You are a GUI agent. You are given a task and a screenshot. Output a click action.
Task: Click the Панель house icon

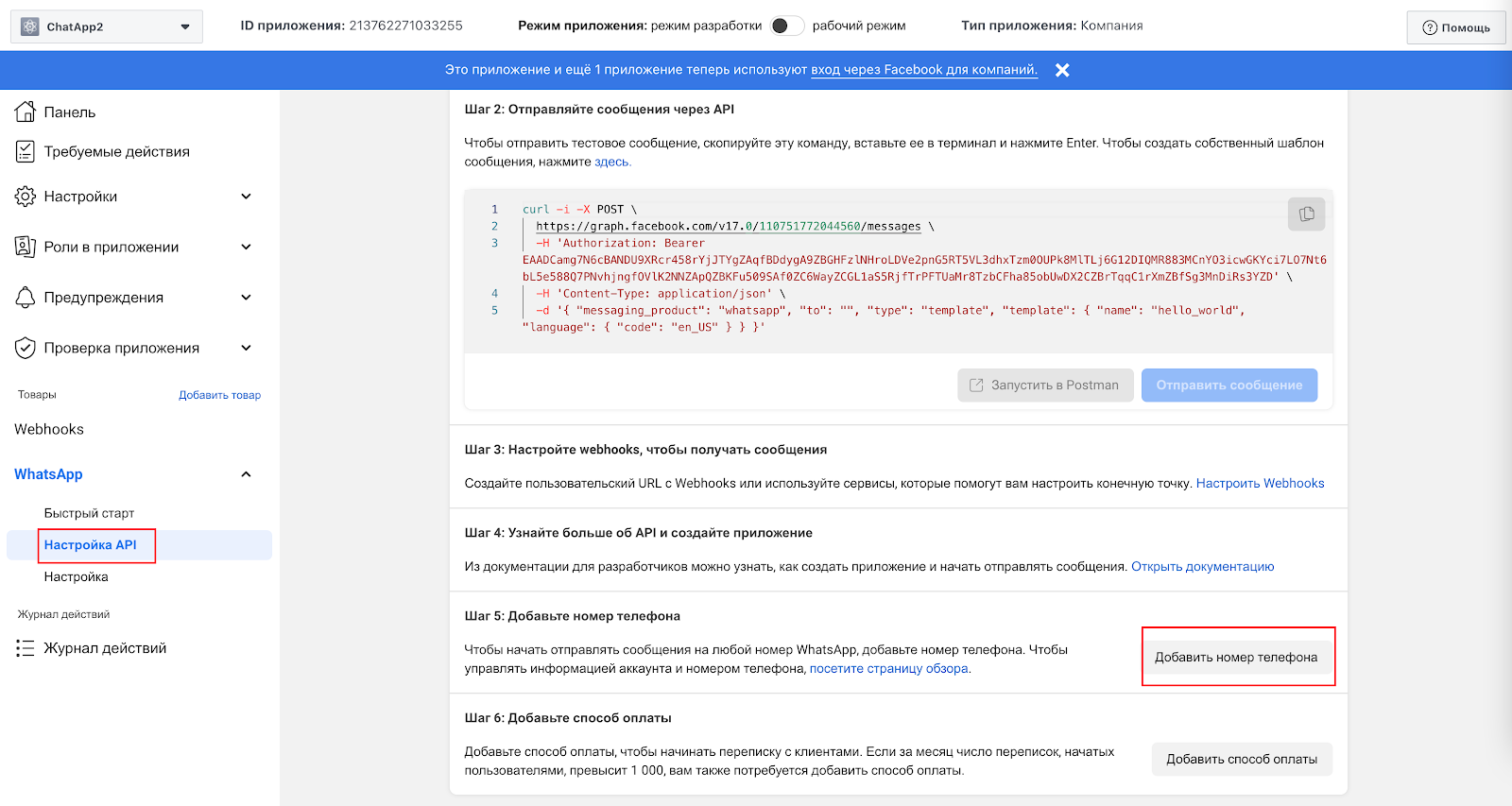coord(26,111)
